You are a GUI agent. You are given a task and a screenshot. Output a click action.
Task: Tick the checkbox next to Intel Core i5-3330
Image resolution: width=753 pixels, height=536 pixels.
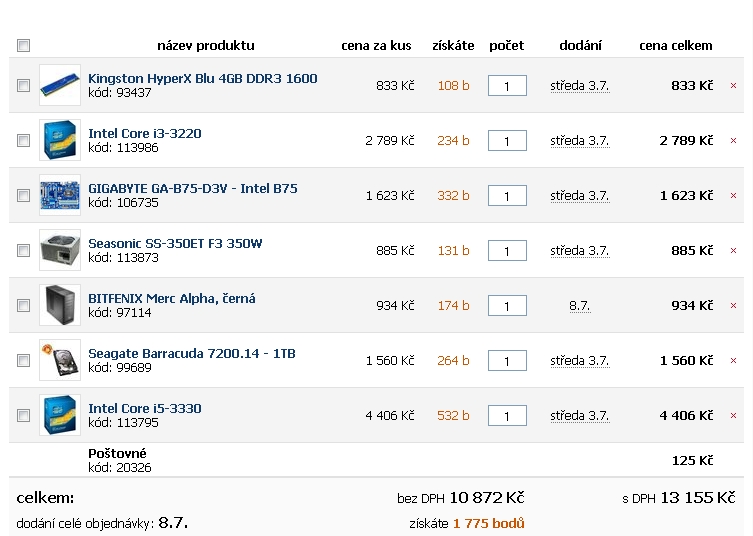coord(24,415)
